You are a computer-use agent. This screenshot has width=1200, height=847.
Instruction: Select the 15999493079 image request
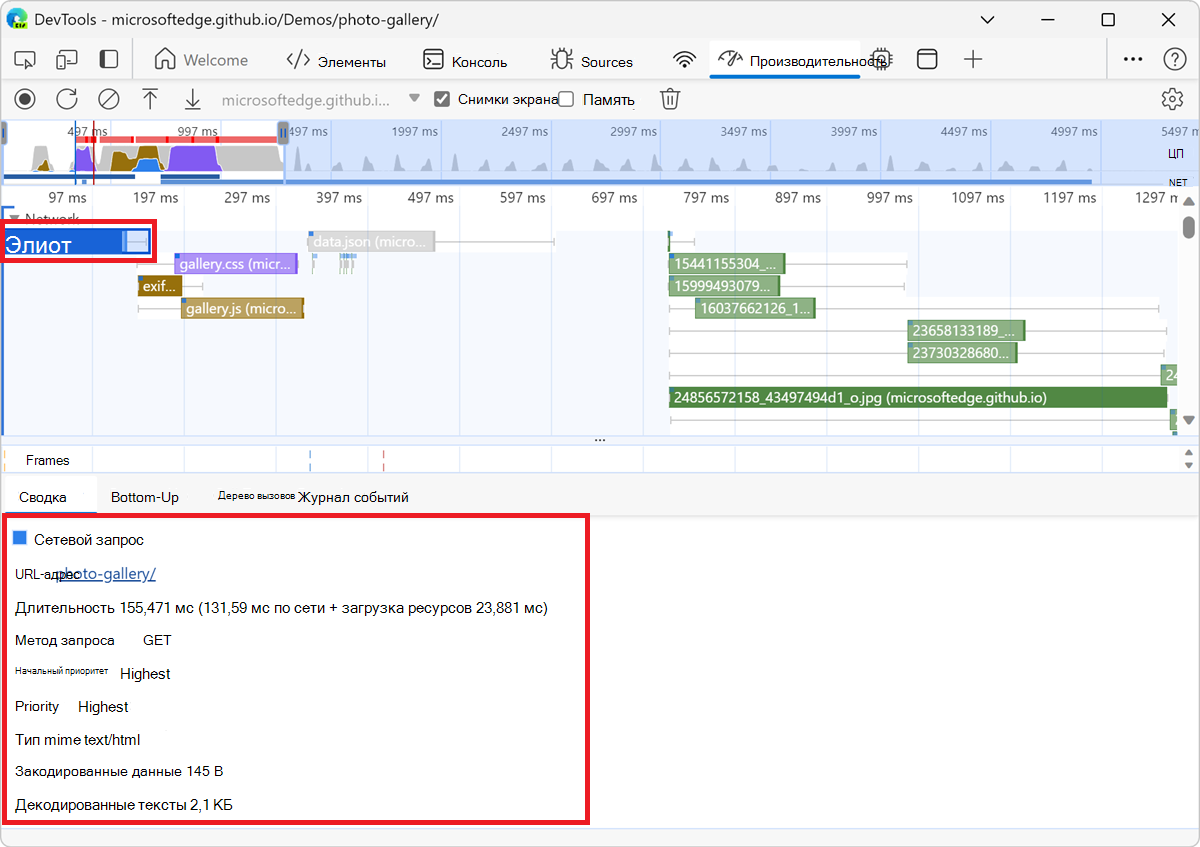(x=727, y=286)
